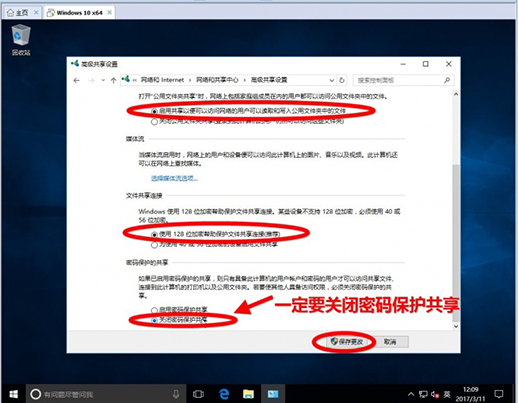Viewport: 518px width, 403px height.
Task: Go up one level with up arrow
Action: [x=113, y=80]
